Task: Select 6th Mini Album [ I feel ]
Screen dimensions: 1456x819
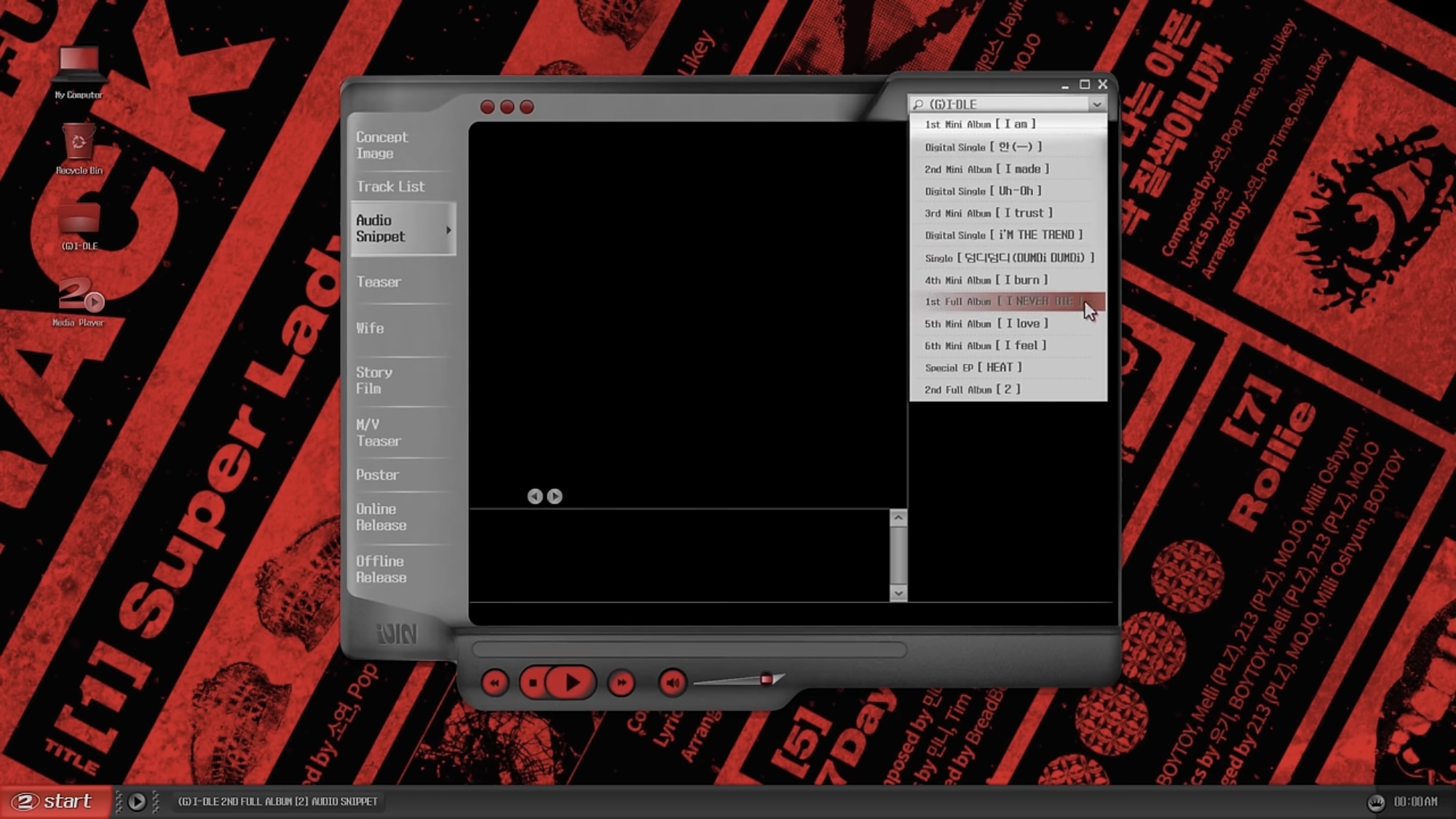Action: tap(1008, 346)
